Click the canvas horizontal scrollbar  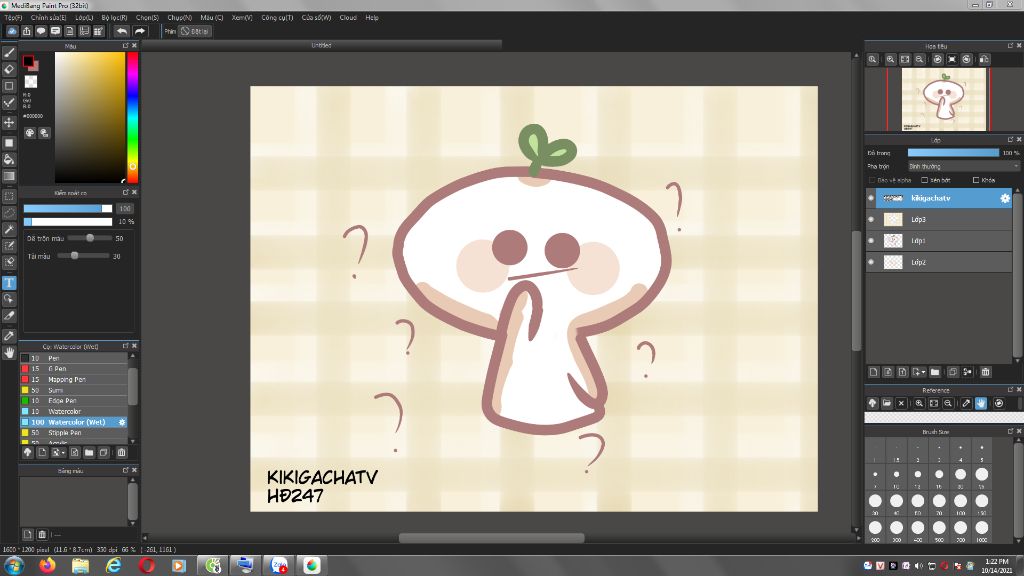tap(491, 538)
